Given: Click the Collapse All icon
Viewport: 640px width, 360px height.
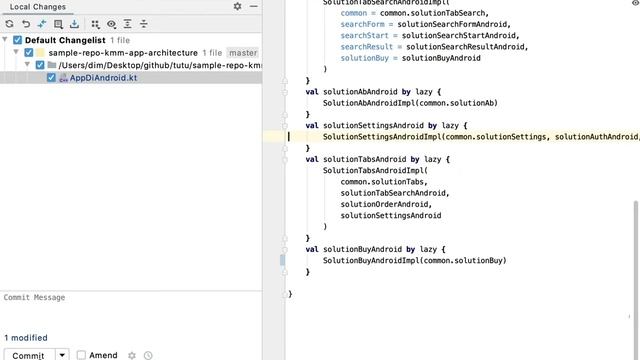Looking at the screenshot, I should pos(144,24).
